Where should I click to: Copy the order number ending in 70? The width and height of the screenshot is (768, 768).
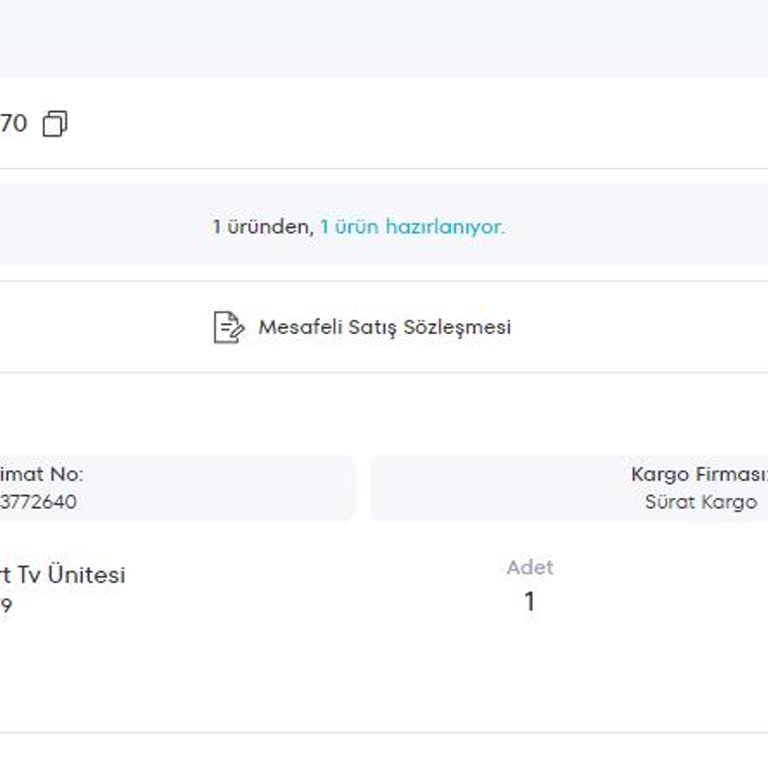(55, 123)
